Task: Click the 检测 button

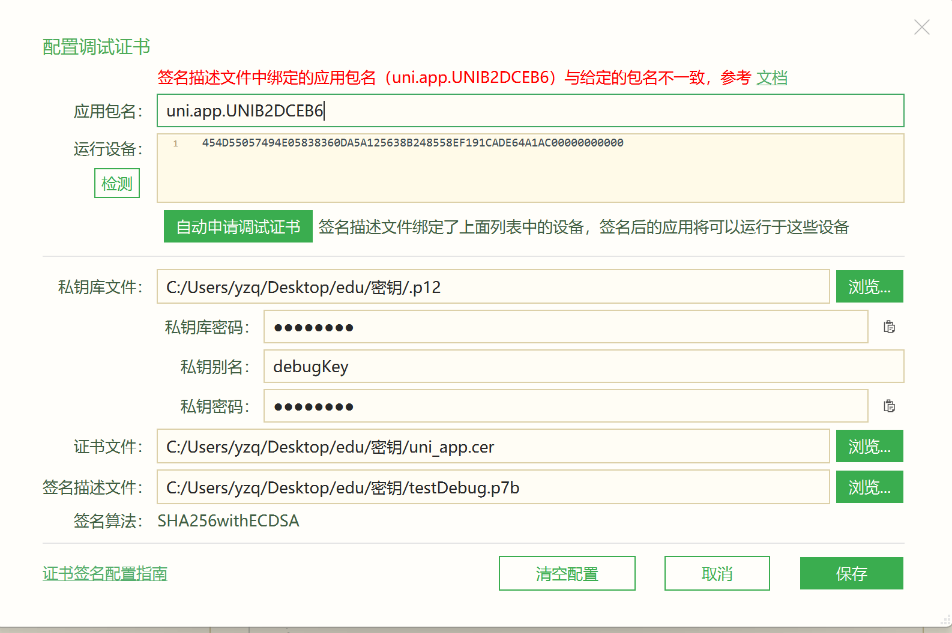Action: coord(117,183)
